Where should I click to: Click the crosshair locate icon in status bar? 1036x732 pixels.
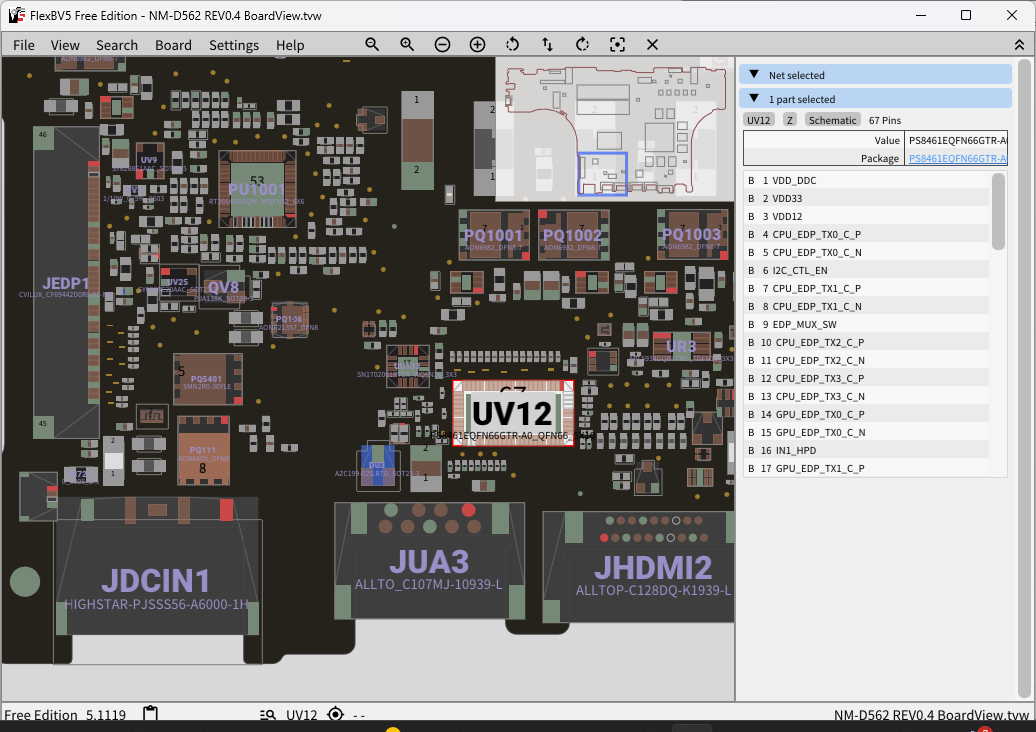[335, 714]
